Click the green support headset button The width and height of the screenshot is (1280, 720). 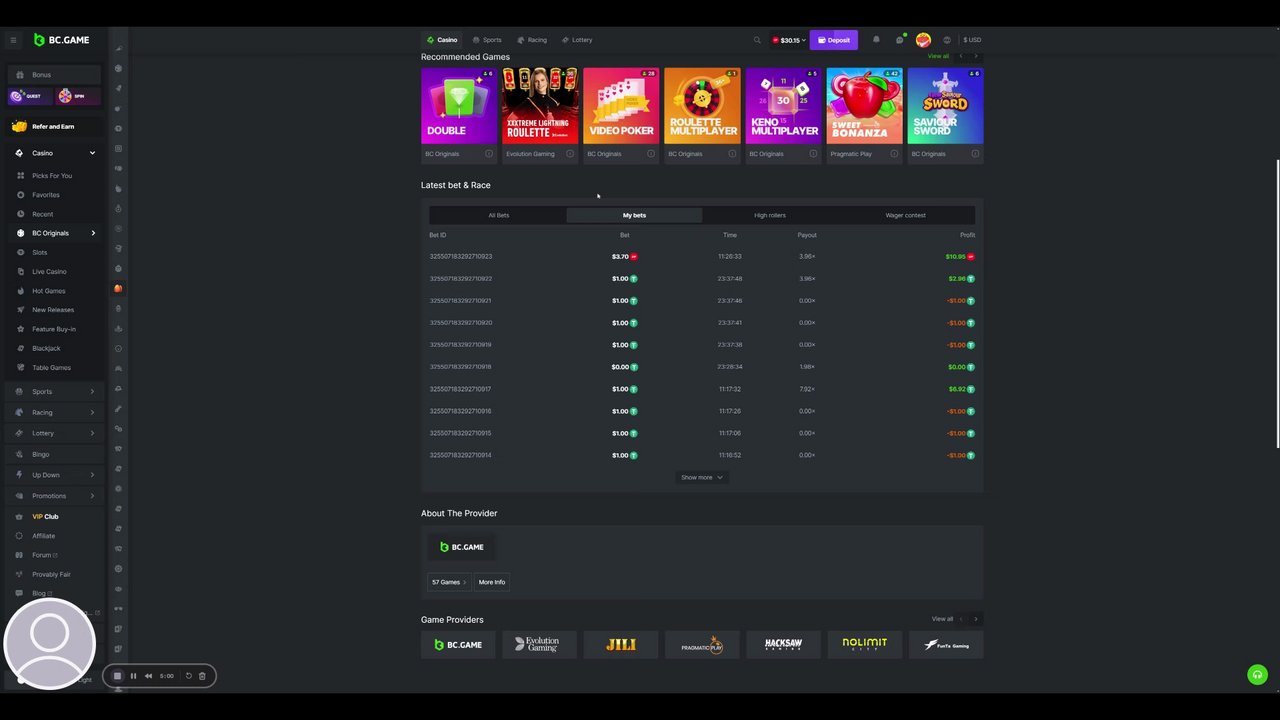click(1258, 675)
